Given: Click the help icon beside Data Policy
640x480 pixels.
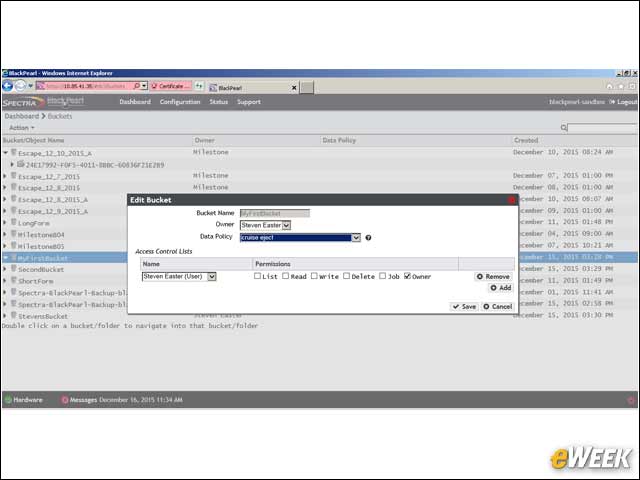Looking at the screenshot, I should pyautogui.click(x=368, y=238).
